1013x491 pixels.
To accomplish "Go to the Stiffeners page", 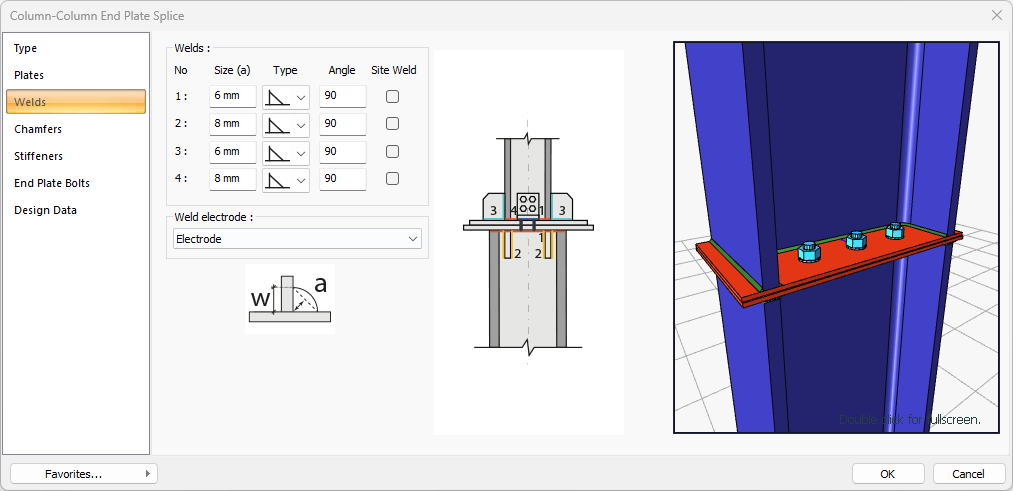I will pos(38,156).
